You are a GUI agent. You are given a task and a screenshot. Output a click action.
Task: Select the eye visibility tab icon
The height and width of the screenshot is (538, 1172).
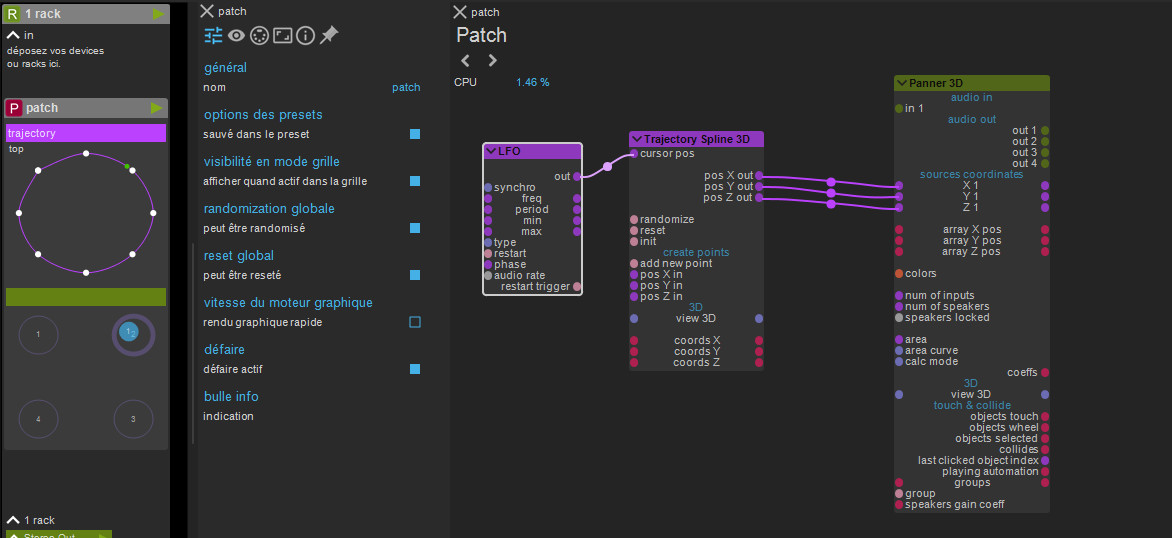pyautogui.click(x=237, y=35)
